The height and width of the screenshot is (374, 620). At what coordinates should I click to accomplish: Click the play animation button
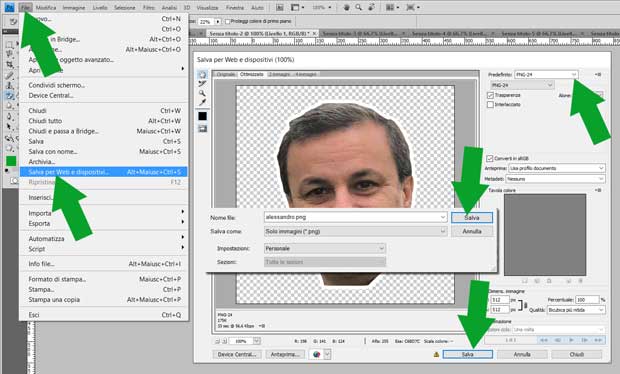click(x=571, y=340)
